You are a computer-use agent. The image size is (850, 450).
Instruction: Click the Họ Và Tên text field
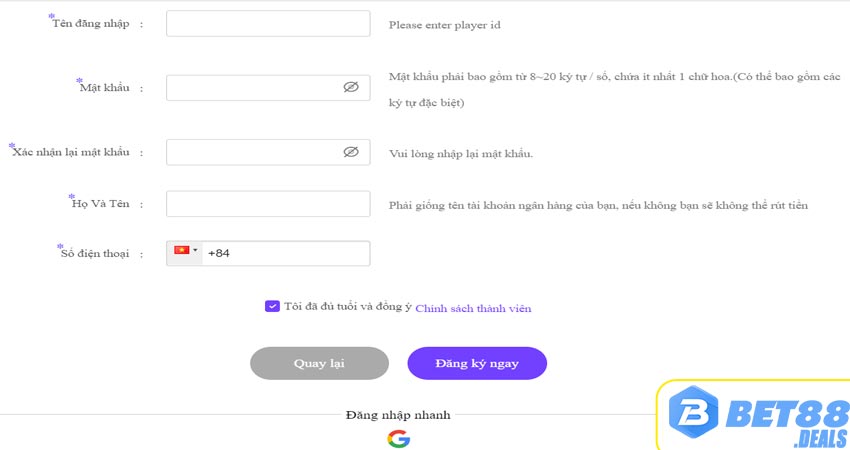click(268, 204)
